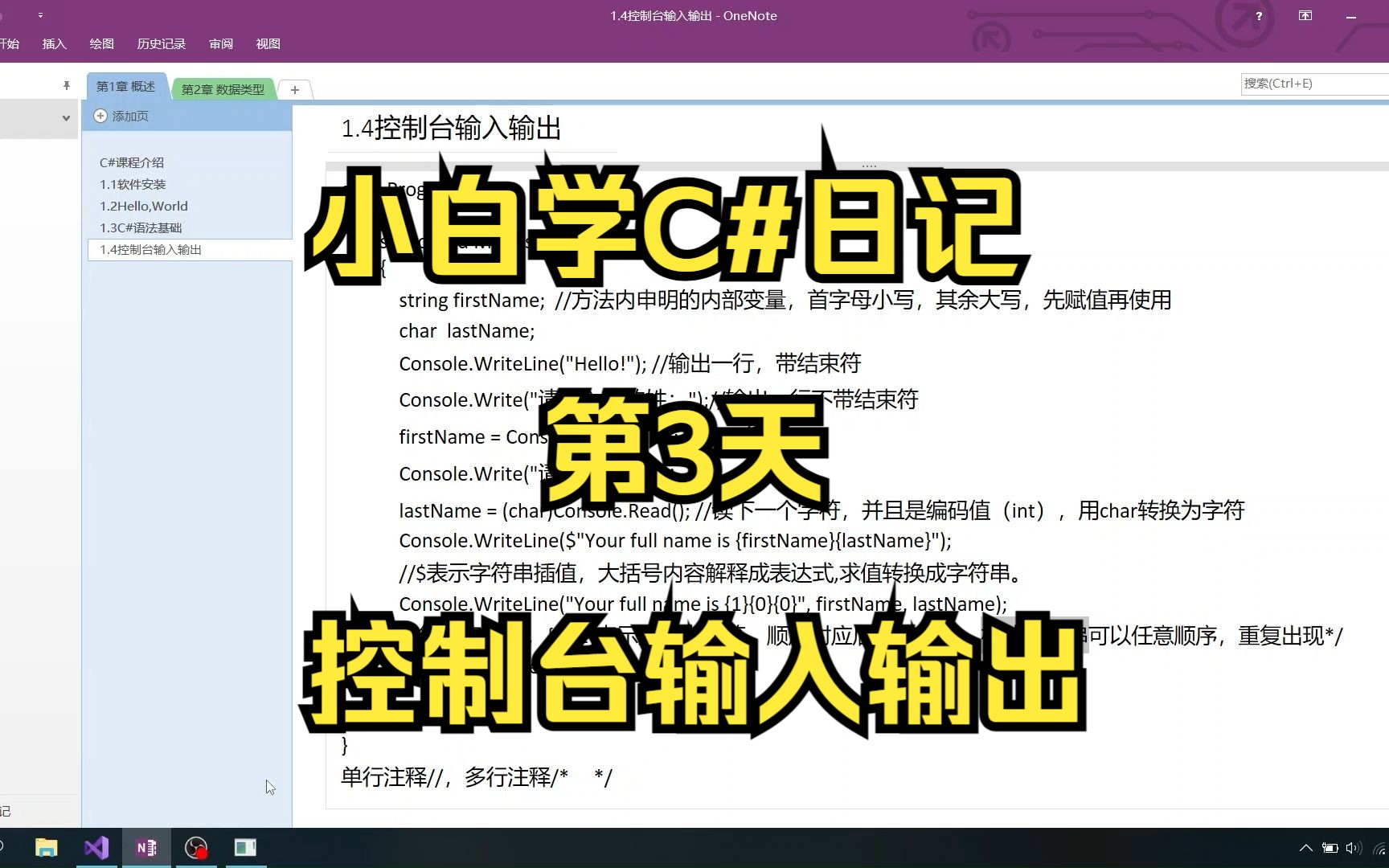The width and height of the screenshot is (1389, 868).
Task: Click the line starting with //$表示字符串插值
Action: click(711, 573)
